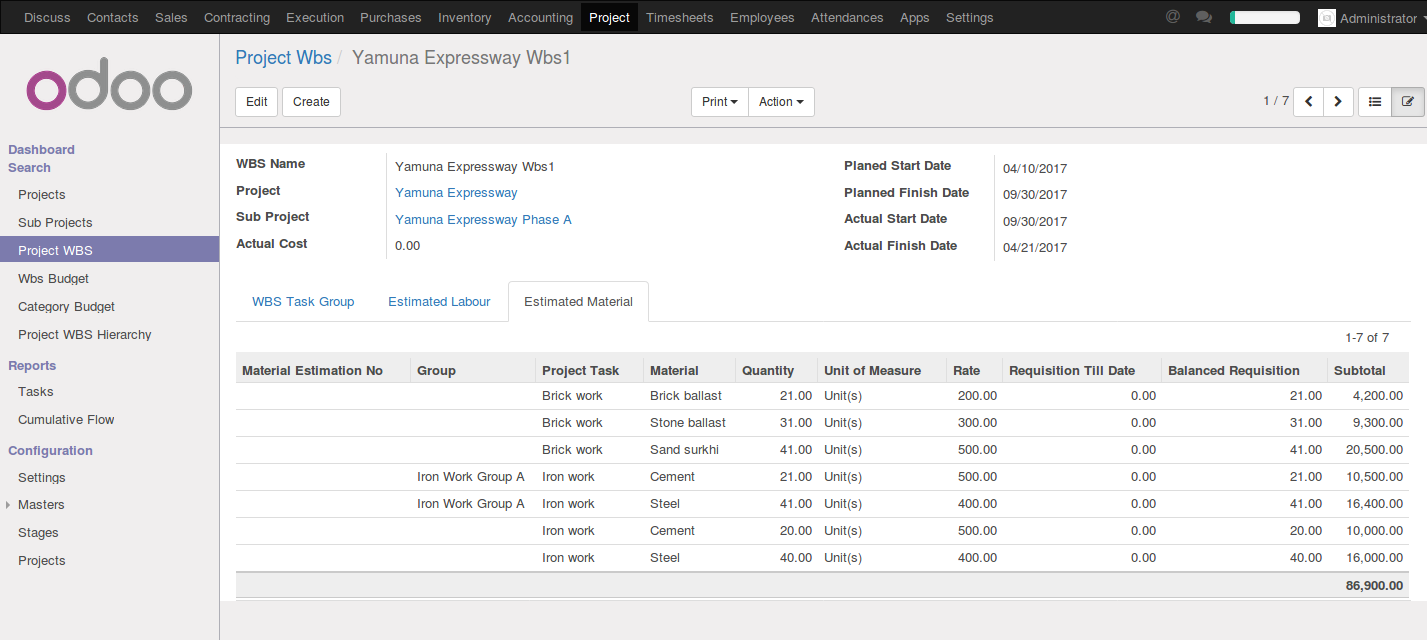Open the Apps menu

pyautogui.click(x=915, y=17)
